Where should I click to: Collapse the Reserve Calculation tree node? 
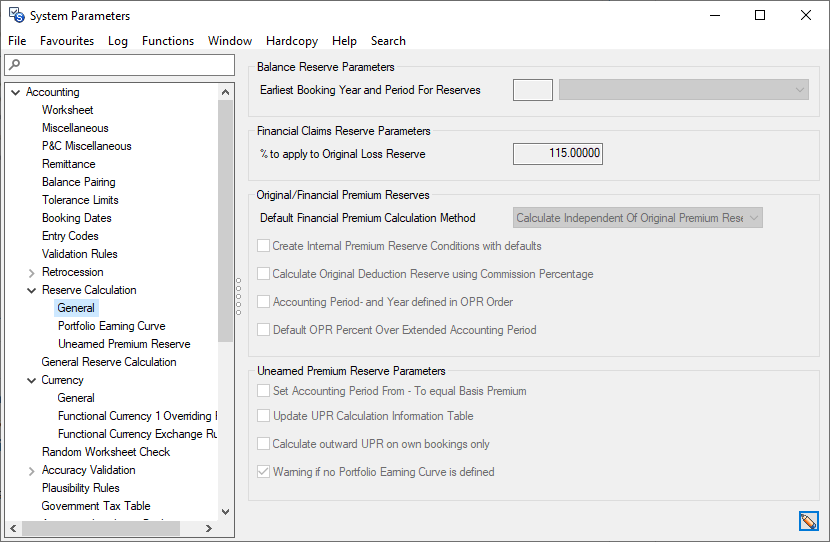click(x=31, y=290)
